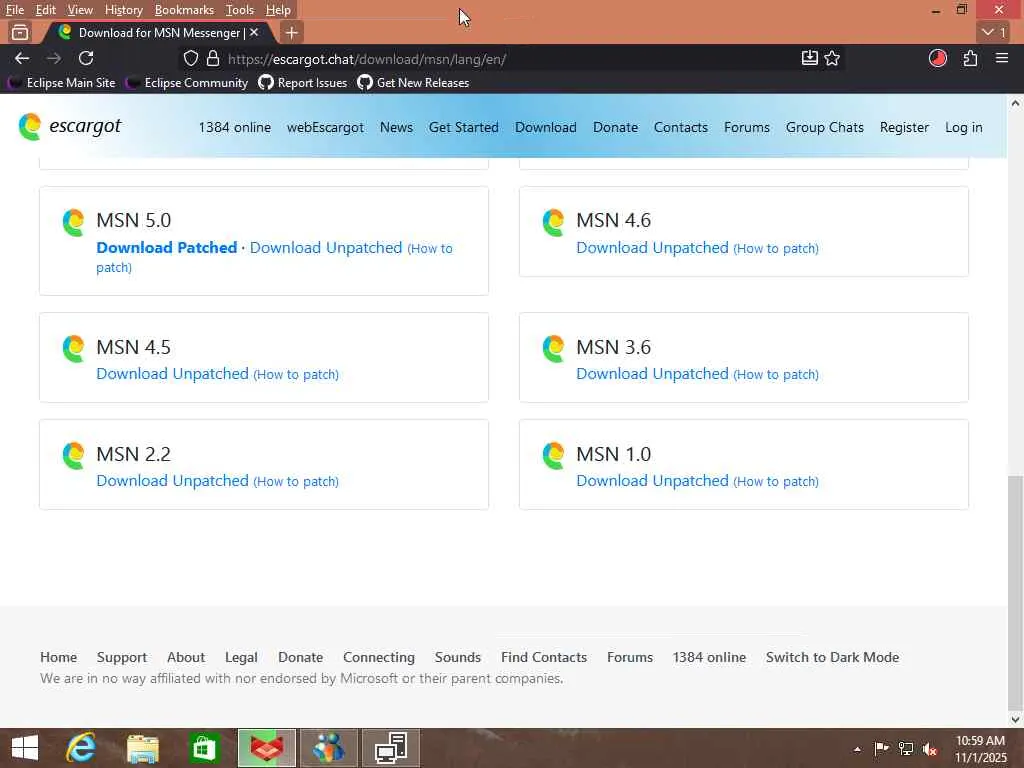
Task: Click Group Chats in header navigation
Action: tap(825, 127)
